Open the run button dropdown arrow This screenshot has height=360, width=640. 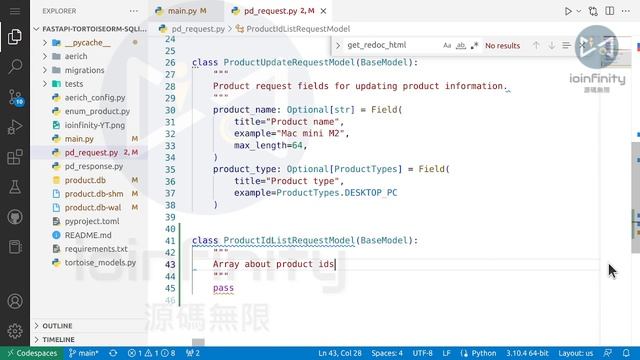pos(579,11)
